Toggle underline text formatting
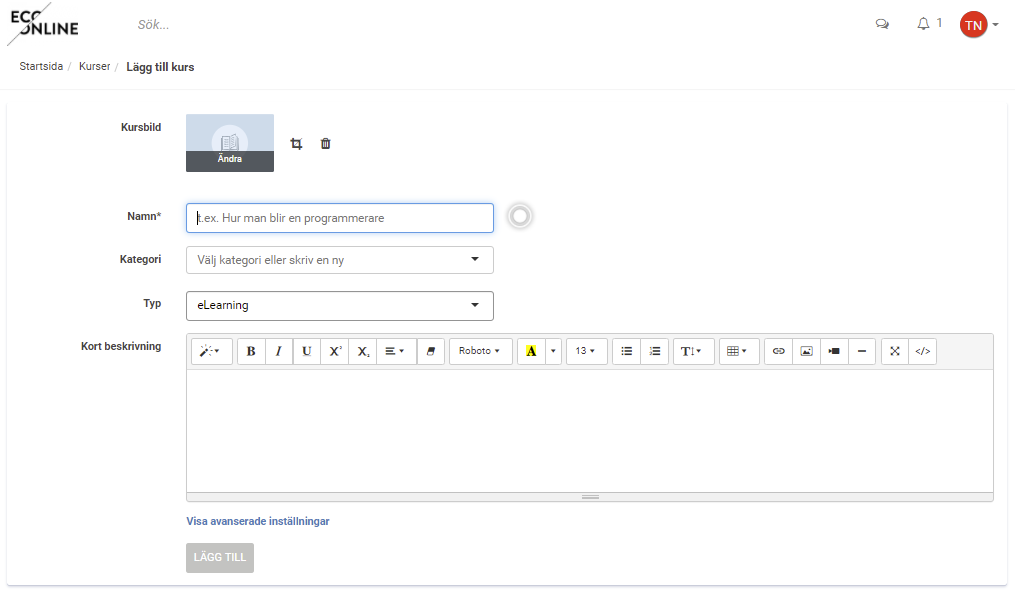This screenshot has width=1015, height=595. (x=307, y=351)
